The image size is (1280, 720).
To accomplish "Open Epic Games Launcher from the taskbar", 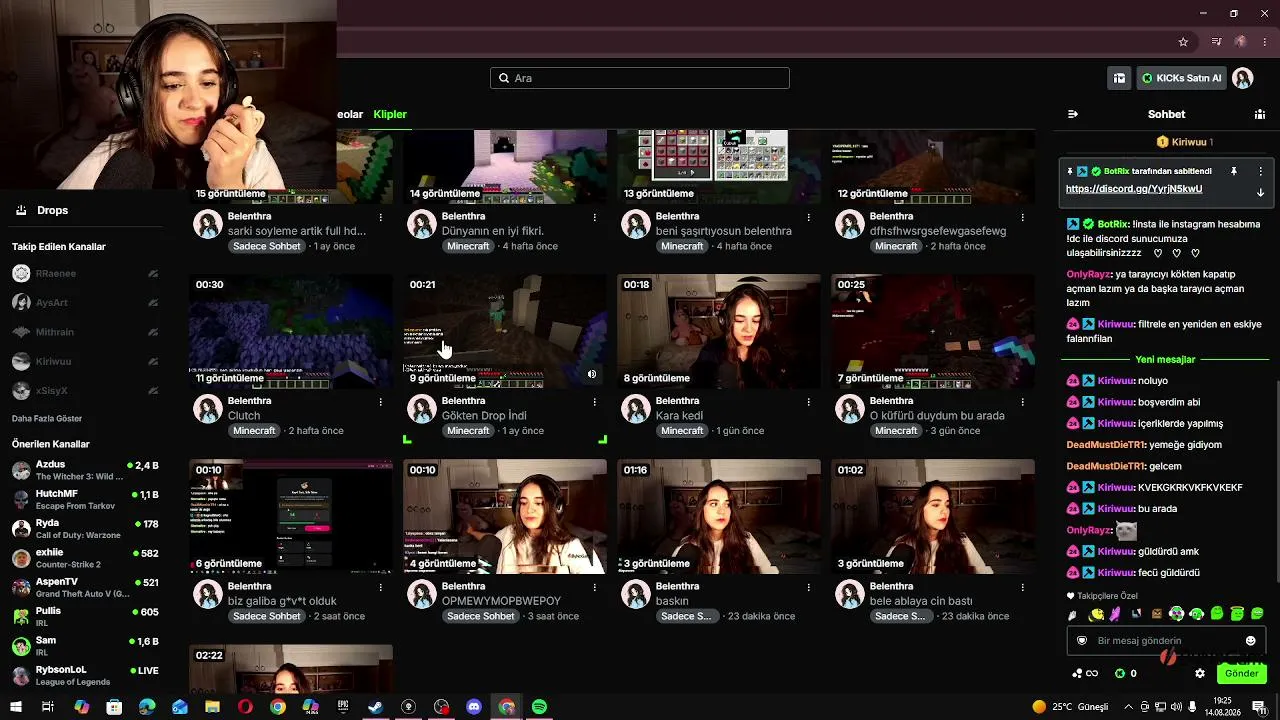I will [x=343, y=707].
